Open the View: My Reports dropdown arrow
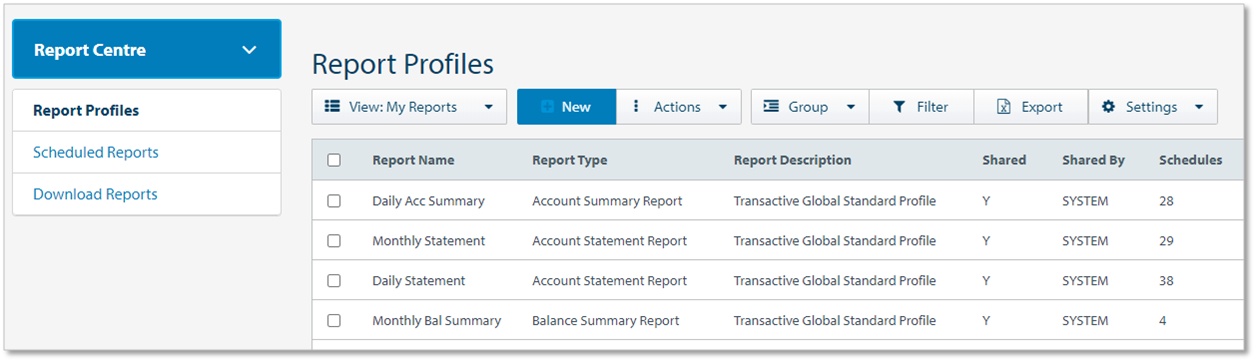The image size is (1256, 362). click(x=488, y=108)
